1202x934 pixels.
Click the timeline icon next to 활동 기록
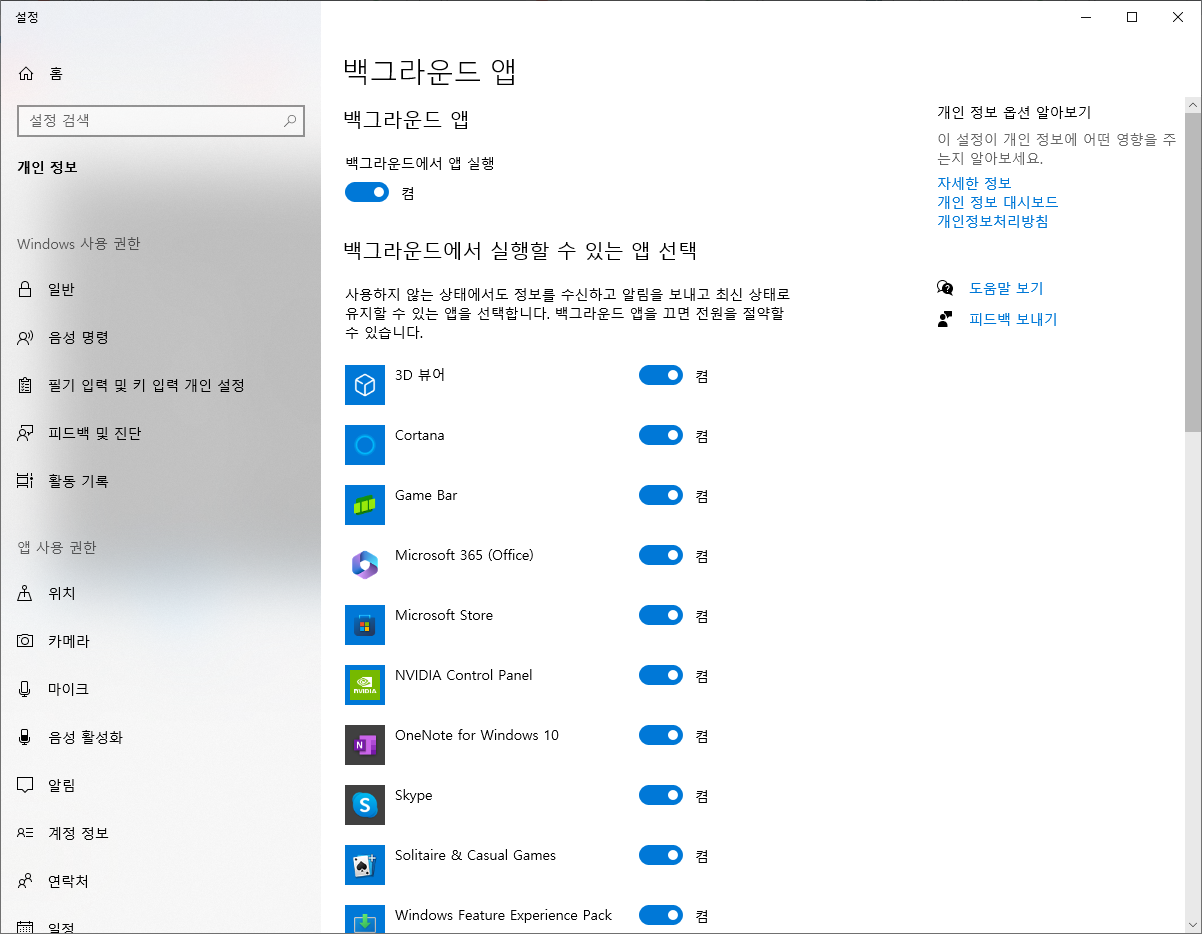(x=26, y=482)
